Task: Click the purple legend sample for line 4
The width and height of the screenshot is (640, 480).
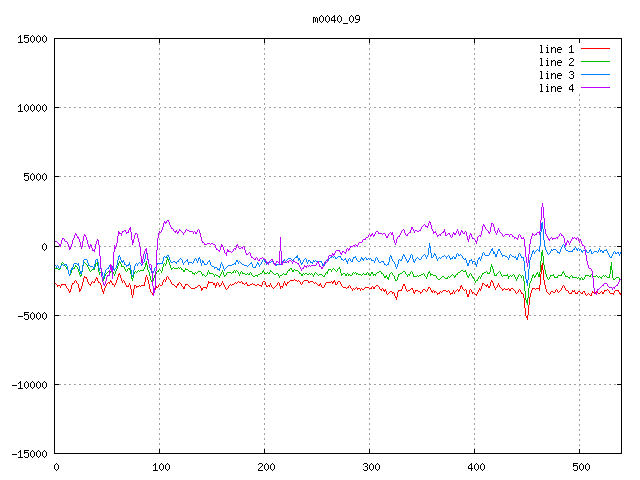Action: [x=596, y=88]
